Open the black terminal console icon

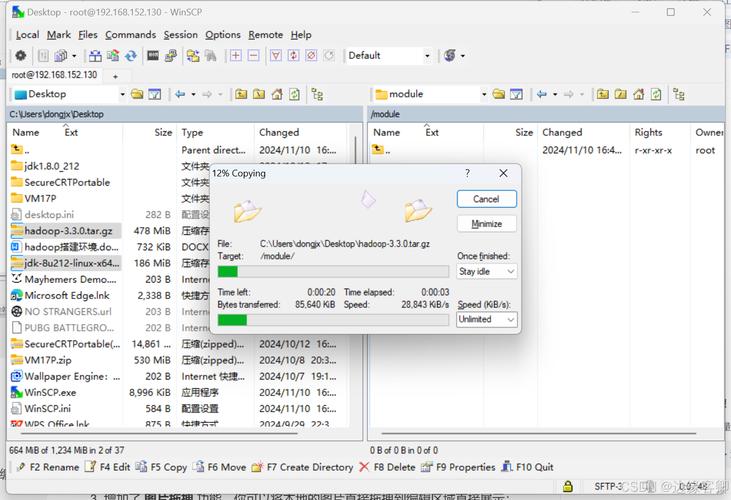(x=153, y=55)
